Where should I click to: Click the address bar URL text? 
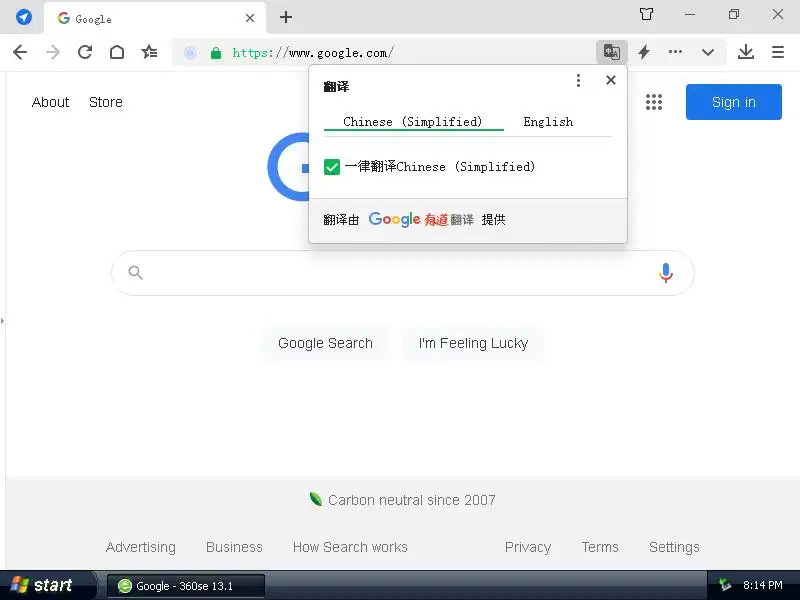point(313,53)
